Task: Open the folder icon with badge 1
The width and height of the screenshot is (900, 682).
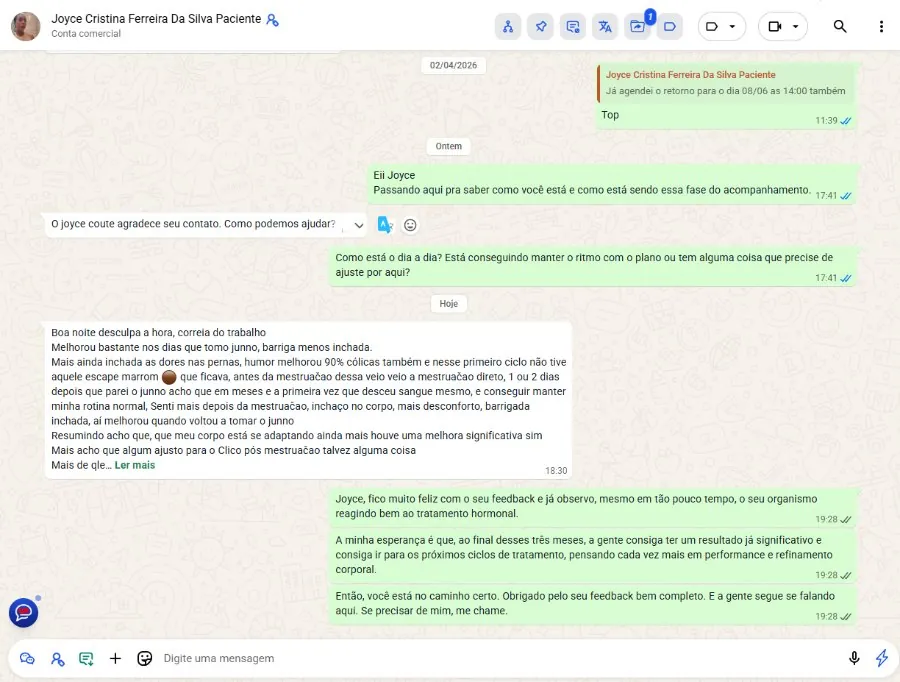Action: (637, 26)
